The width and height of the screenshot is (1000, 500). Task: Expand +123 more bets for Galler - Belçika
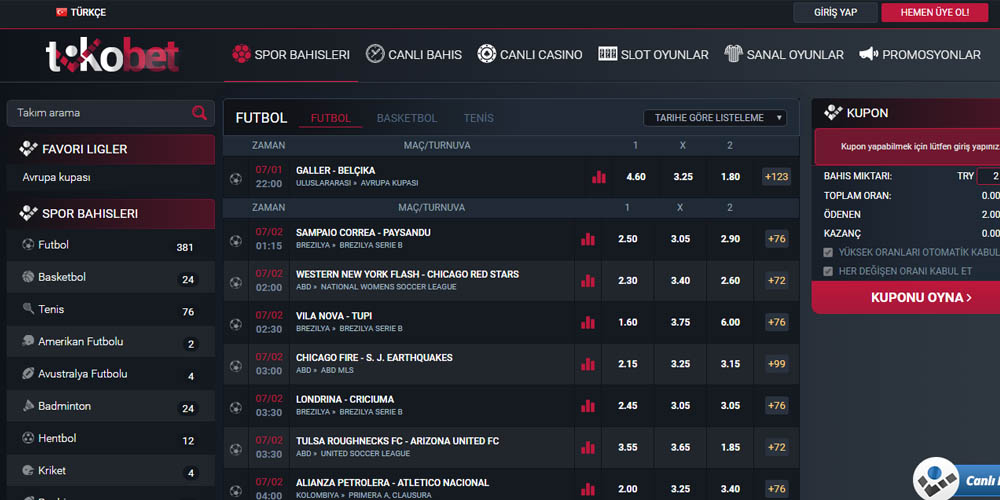point(776,177)
